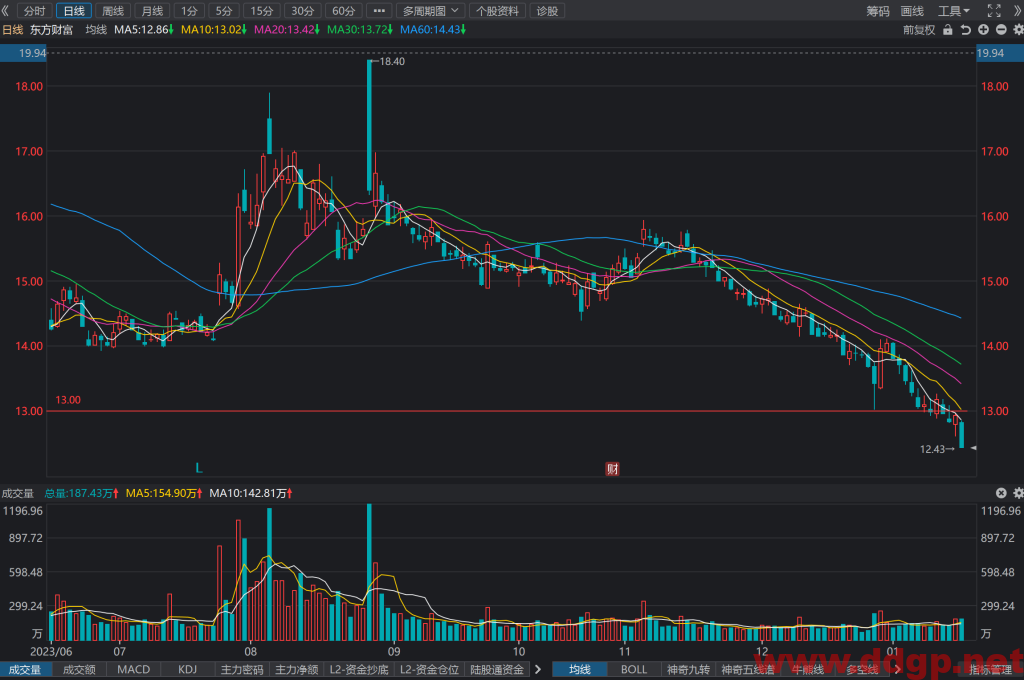Switch sub-chart to KDJ

(x=187, y=670)
